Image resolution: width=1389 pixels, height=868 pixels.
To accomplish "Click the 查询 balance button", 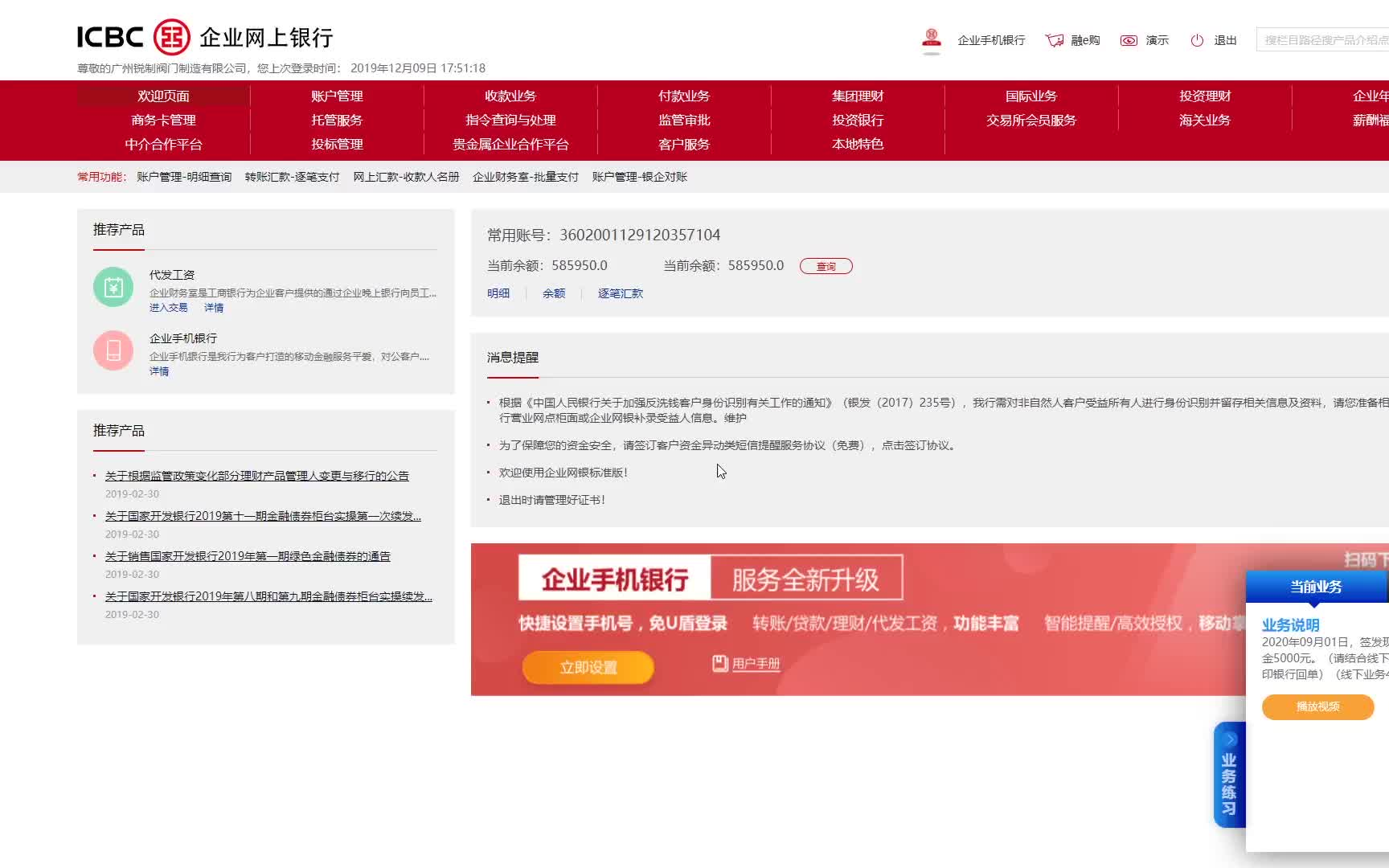I will [826, 266].
